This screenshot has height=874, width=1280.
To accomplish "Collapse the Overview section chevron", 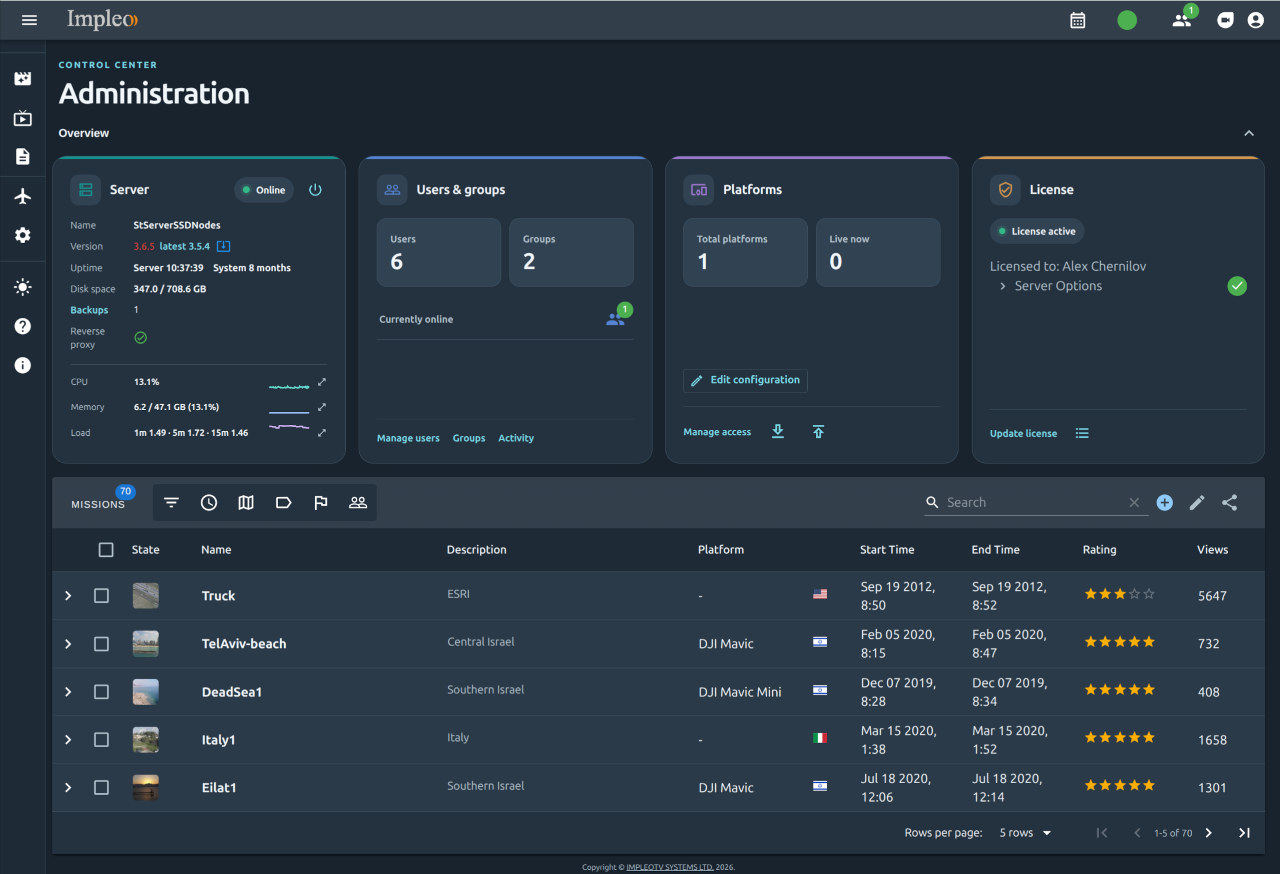I will [1248, 133].
